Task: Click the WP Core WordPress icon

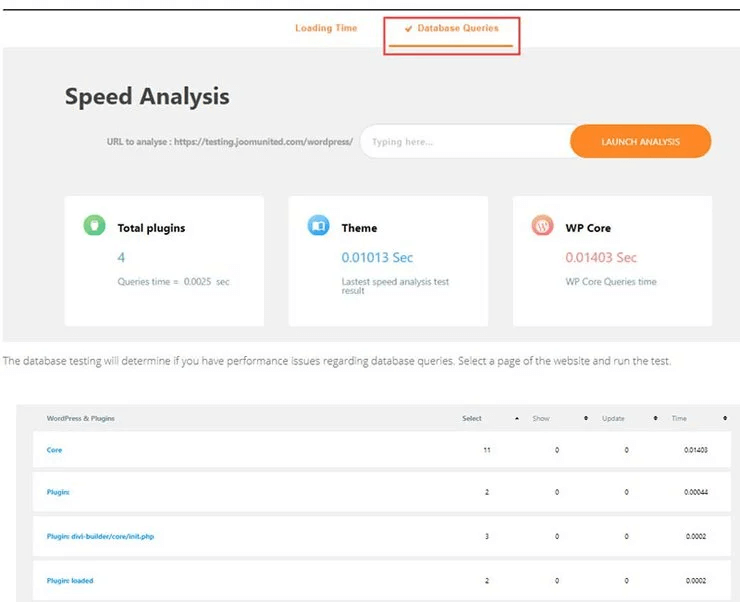Action: [x=543, y=225]
